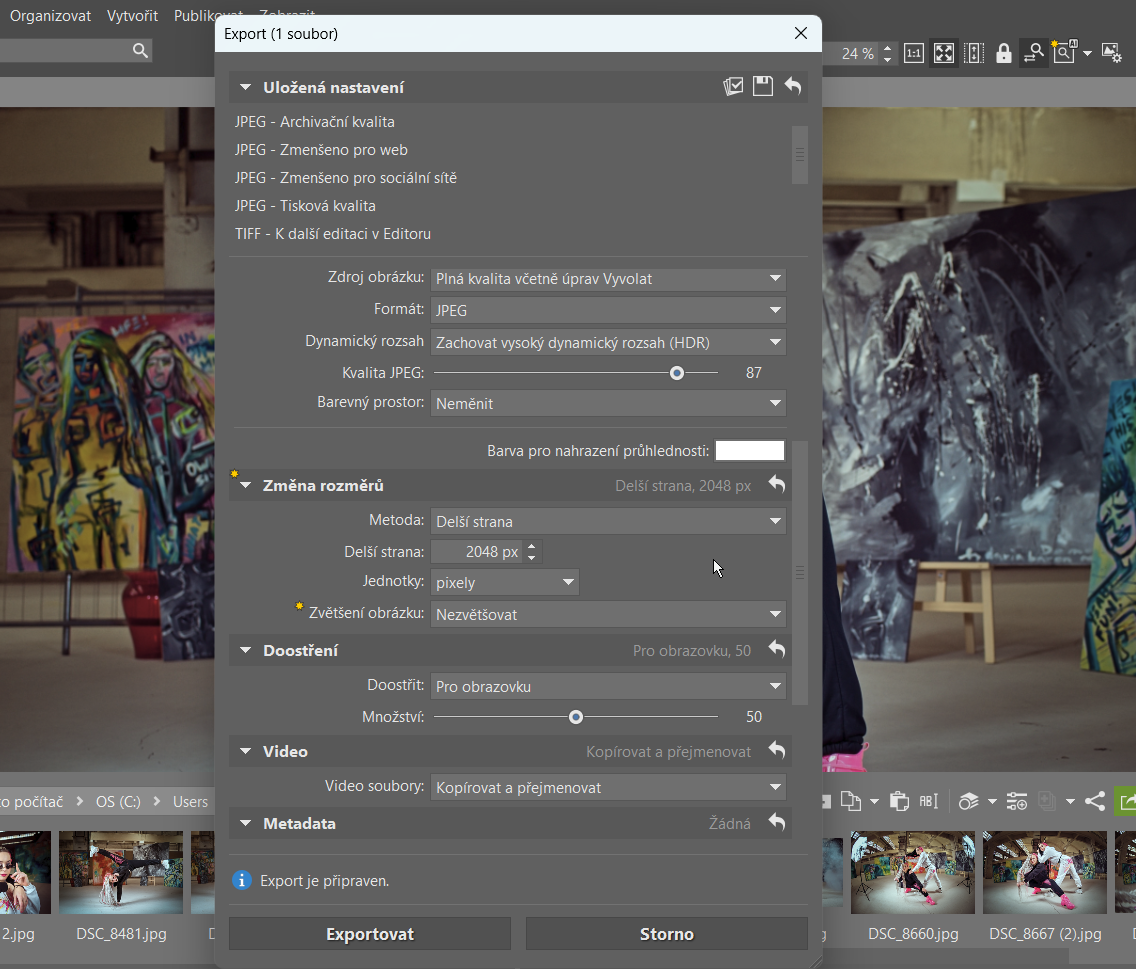Screen dimensions: 1136x969
Task: Click the white transparency replacement color swatch
Action: [749, 451]
